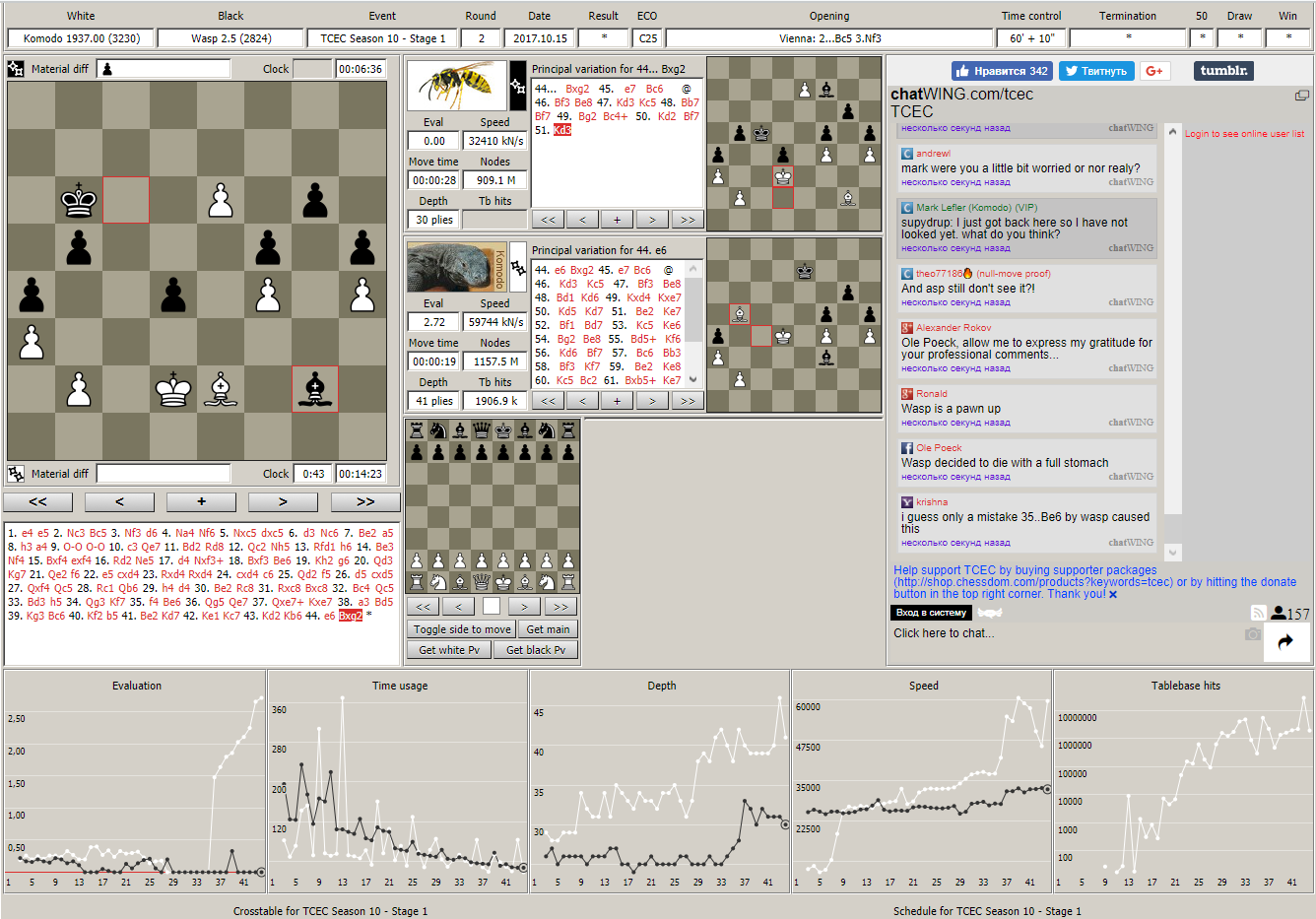Click the Twitter tweet button

point(1095,71)
